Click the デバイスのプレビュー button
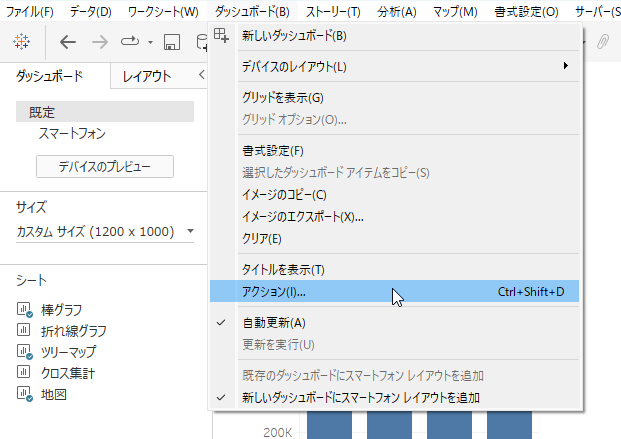Screen dimensions: 621x439 pos(104,166)
